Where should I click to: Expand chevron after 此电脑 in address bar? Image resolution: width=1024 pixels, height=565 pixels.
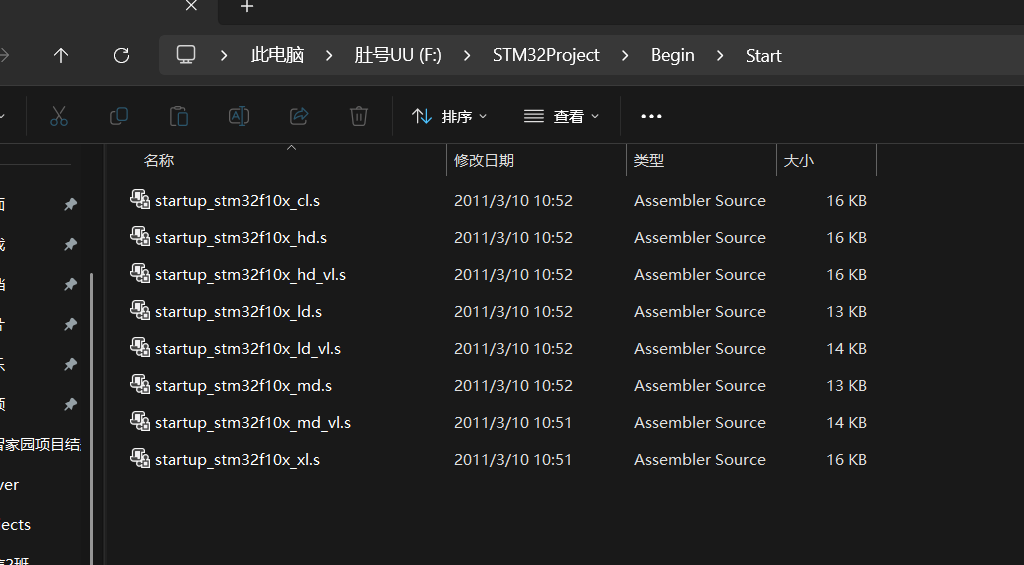pyautogui.click(x=329, y=56)
